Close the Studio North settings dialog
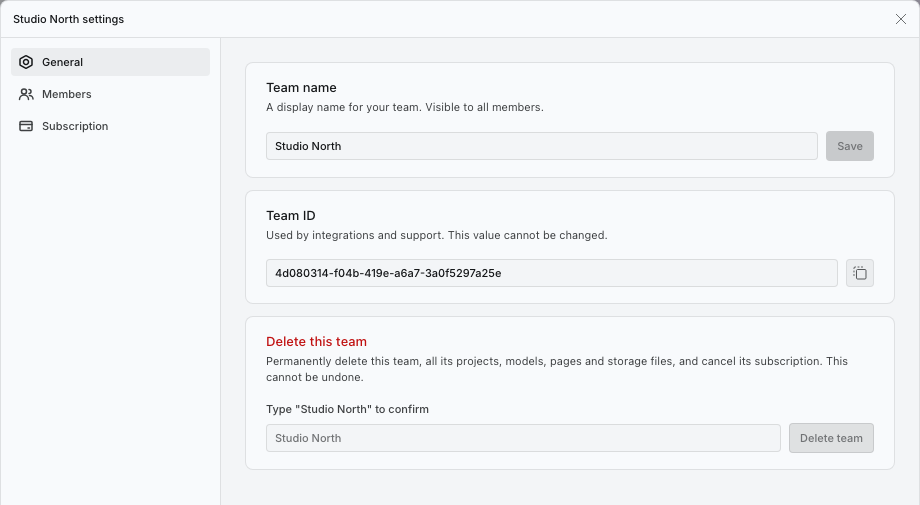Screen dimensions: 920x505 (x=901, y=19)
